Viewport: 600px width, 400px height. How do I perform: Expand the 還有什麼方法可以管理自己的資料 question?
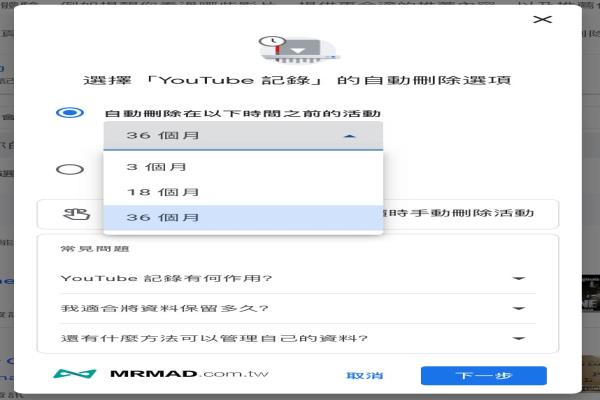298,338
